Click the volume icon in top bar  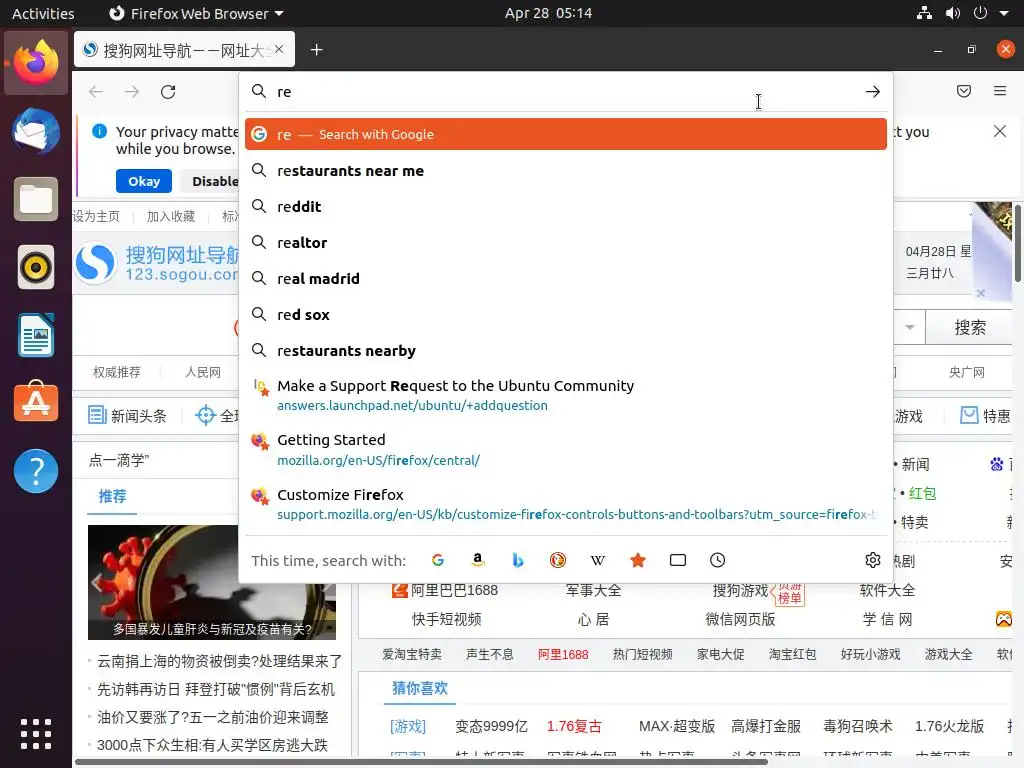point(953,13)
